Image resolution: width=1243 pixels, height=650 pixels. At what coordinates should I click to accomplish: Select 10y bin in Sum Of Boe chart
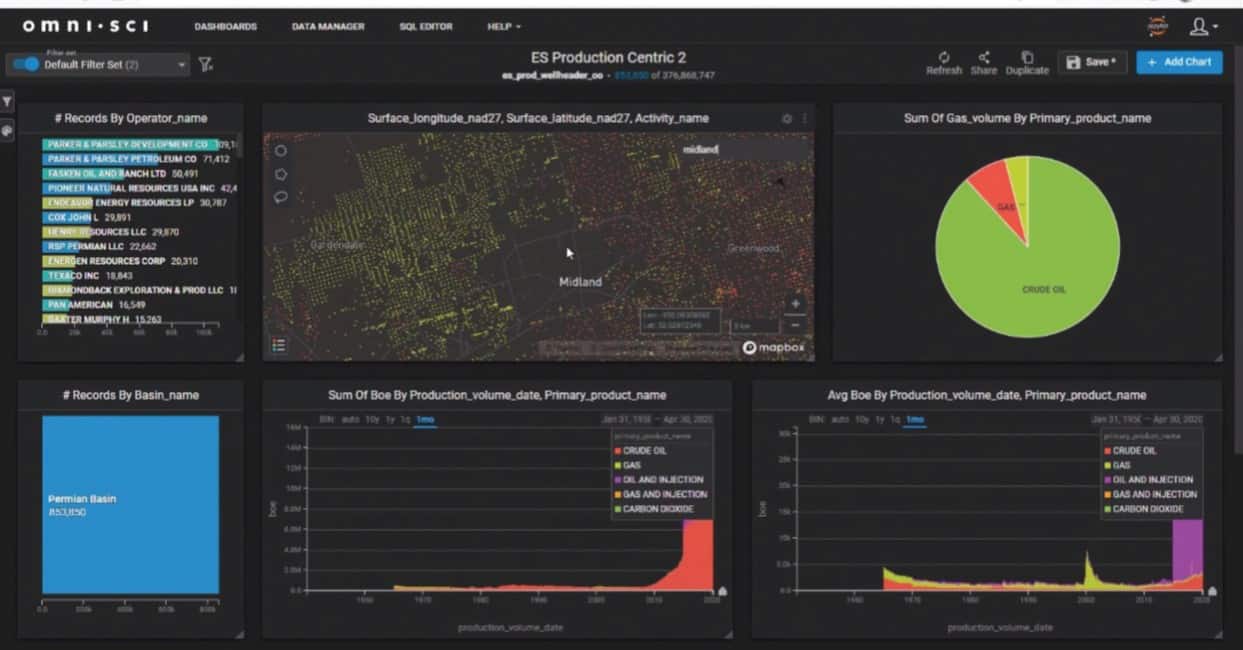click(371, 420)
